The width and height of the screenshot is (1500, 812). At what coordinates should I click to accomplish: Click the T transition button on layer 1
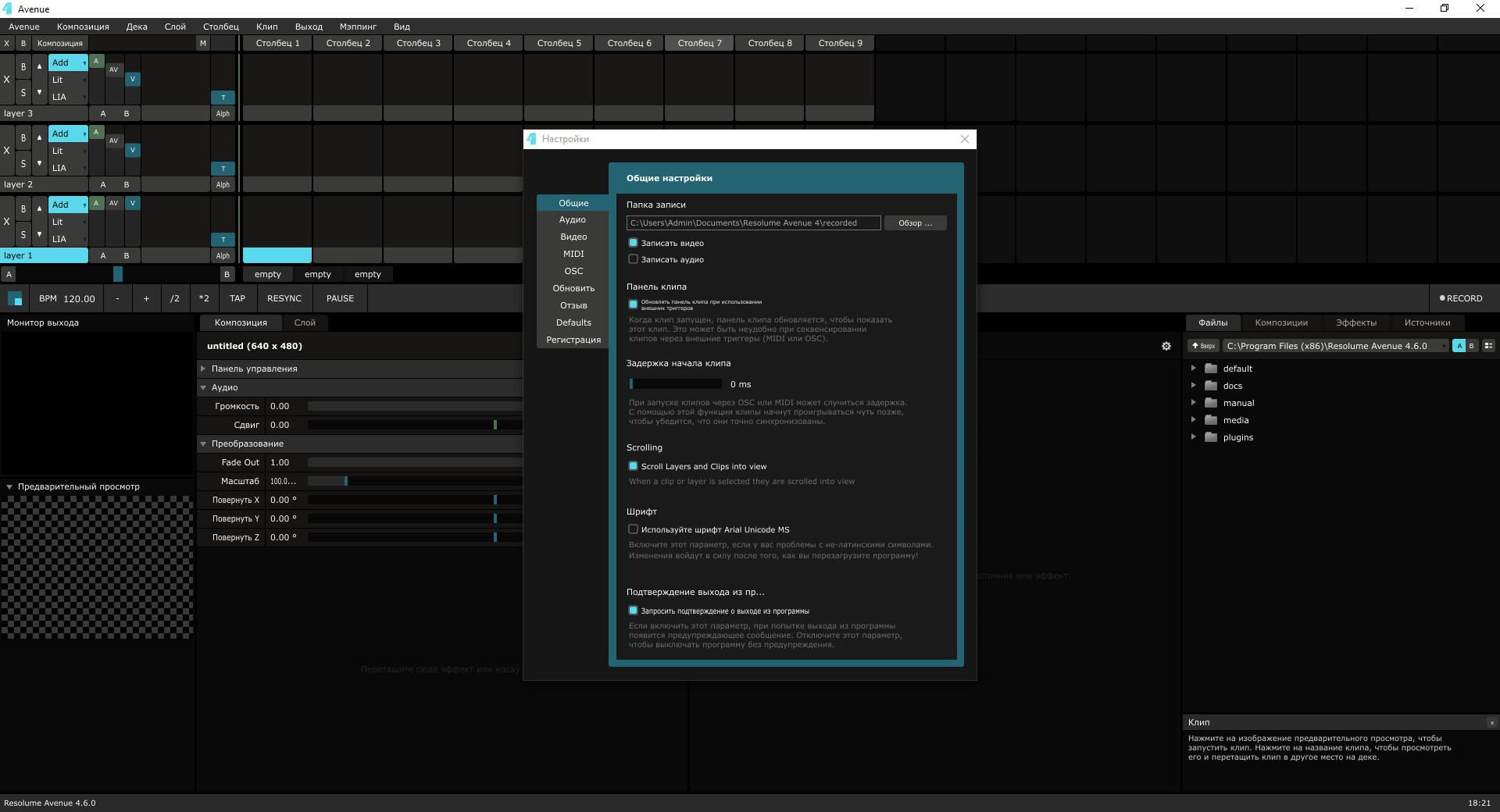pyautogui.click(x=223, y=240)
